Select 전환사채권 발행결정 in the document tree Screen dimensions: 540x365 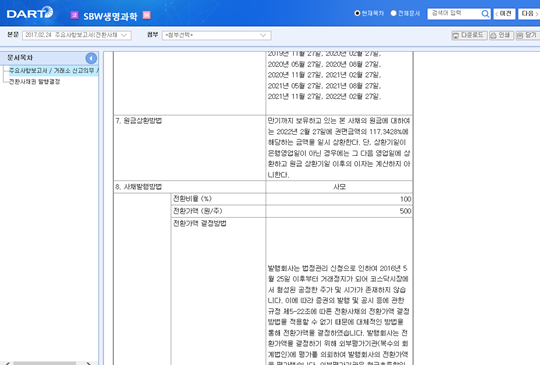tap(34, 82)
